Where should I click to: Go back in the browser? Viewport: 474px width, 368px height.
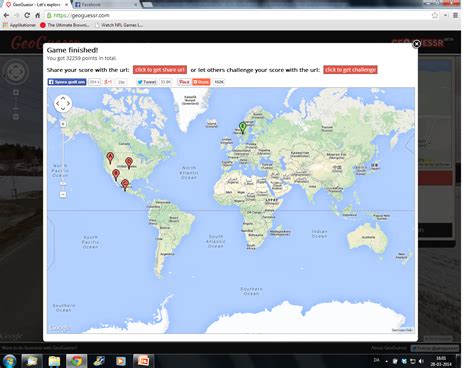(6, 15)
